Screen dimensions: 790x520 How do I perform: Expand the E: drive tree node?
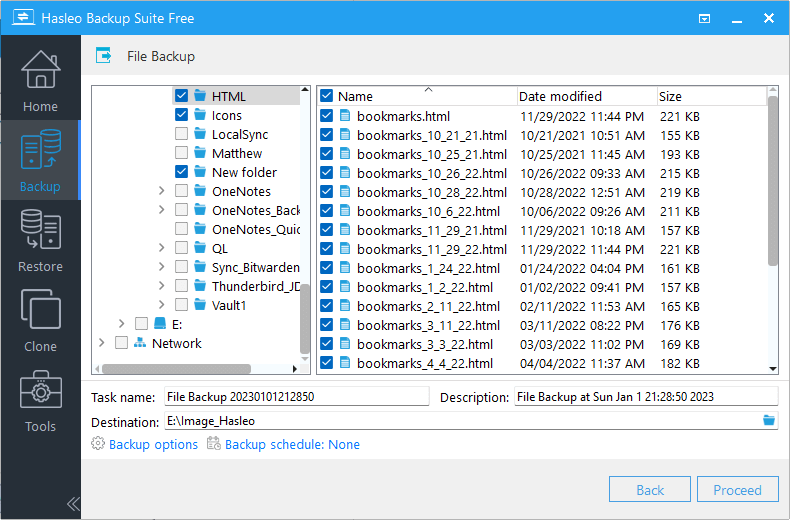(x=121, y=324)
